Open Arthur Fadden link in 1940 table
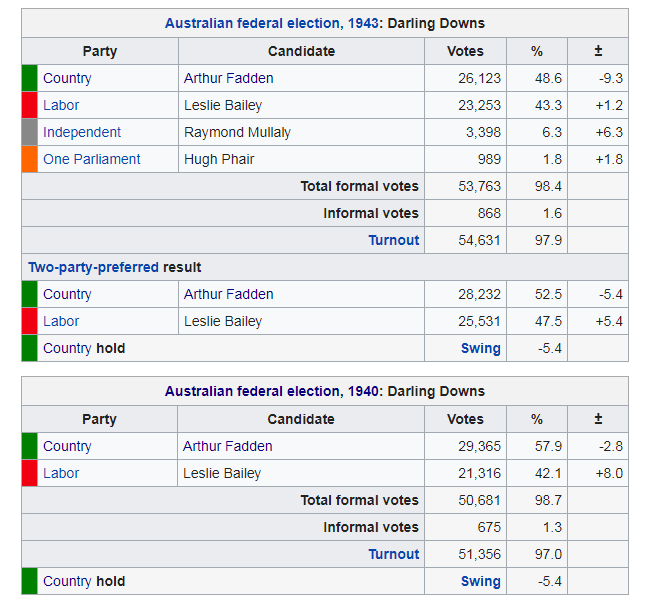This screenshot has height=607, width=652. (x=228, y=446)
